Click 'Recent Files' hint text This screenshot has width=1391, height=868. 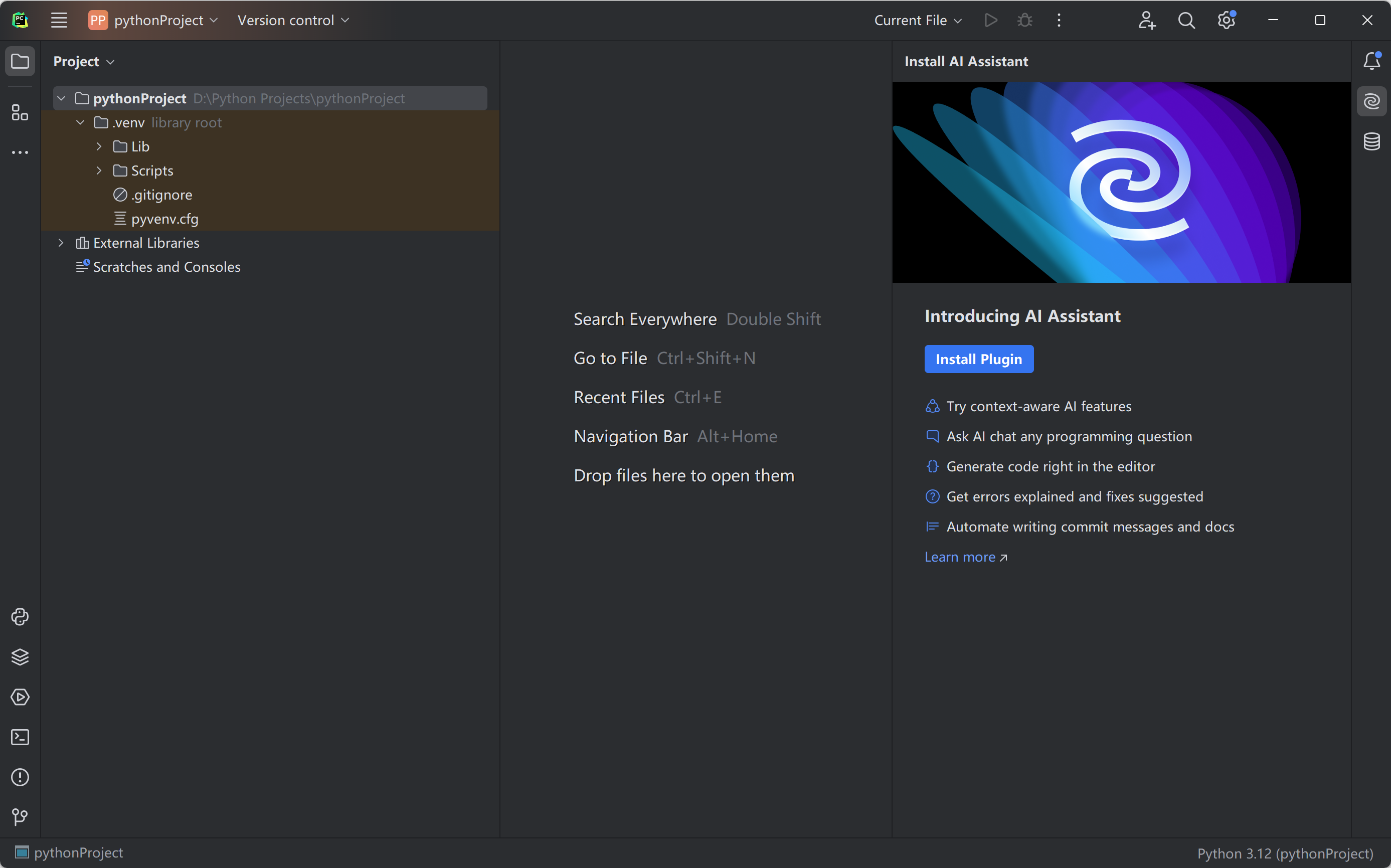[619, 397]
